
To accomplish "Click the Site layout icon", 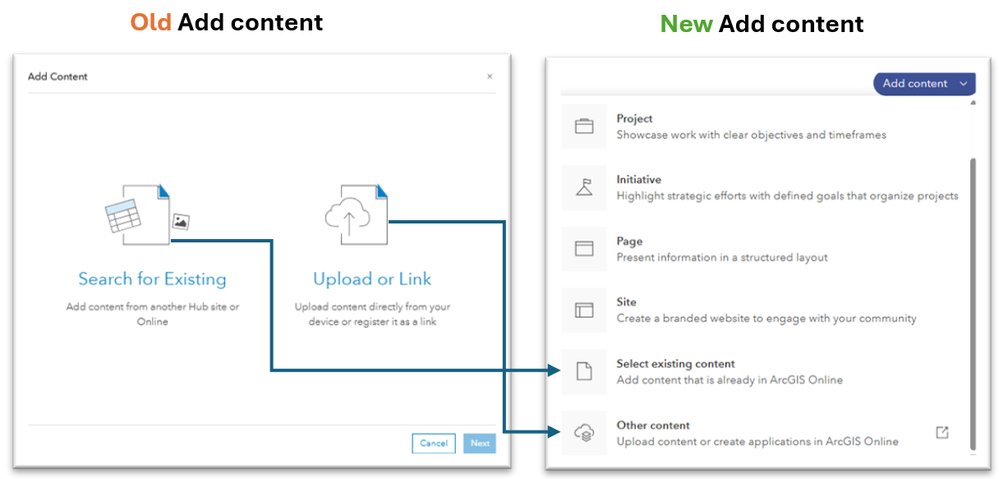I will (x=584, y=310).
